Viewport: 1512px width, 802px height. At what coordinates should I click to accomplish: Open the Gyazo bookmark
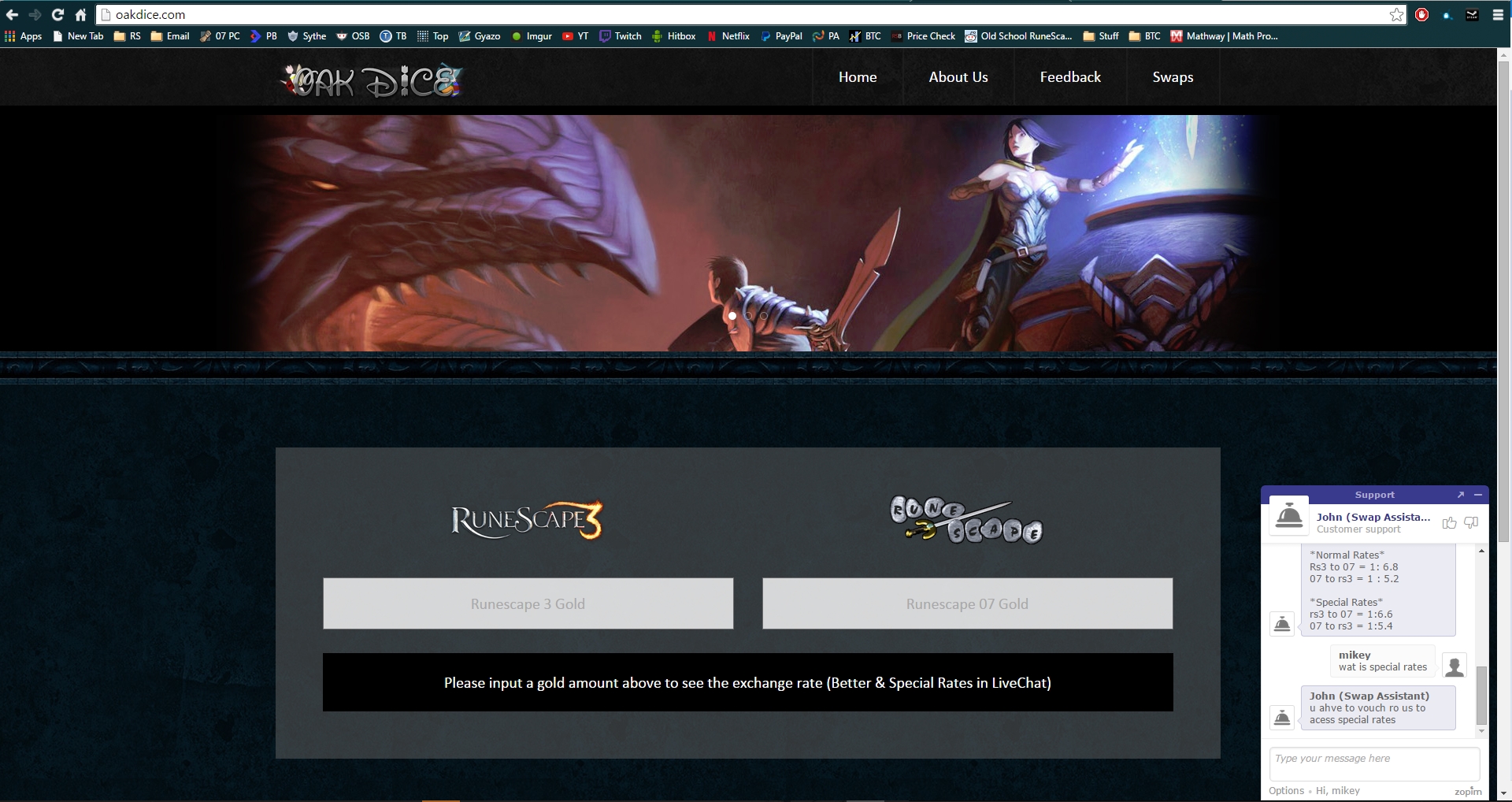[x=480, y=36]
